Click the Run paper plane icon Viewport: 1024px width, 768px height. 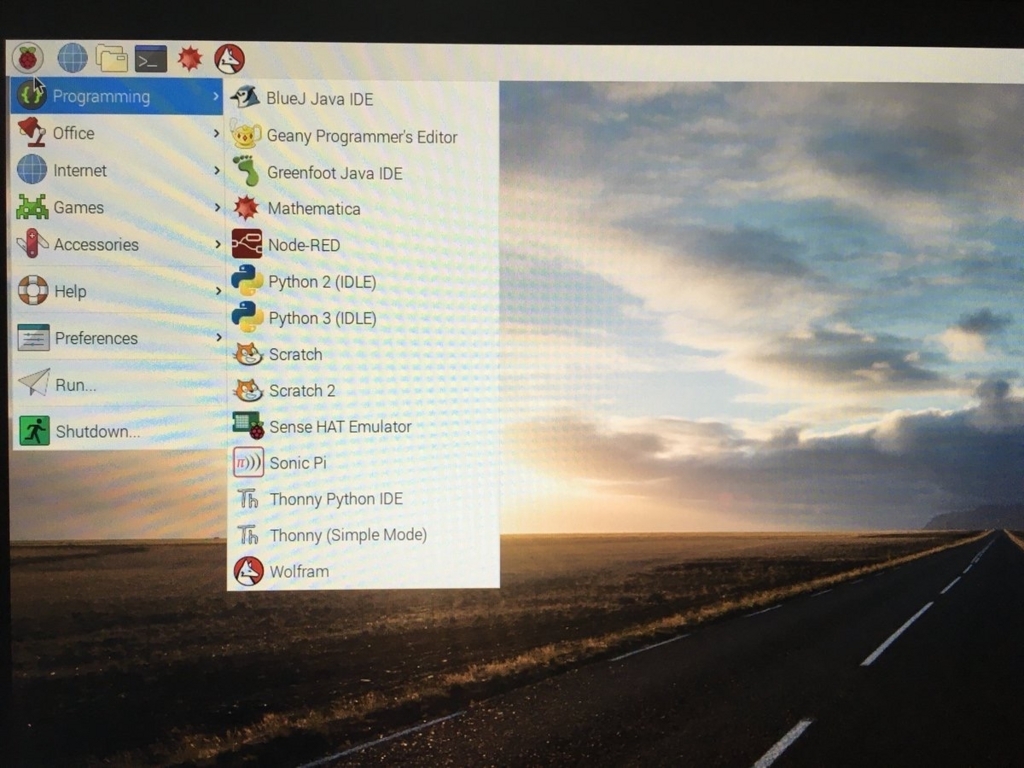(x=34, y=383)
